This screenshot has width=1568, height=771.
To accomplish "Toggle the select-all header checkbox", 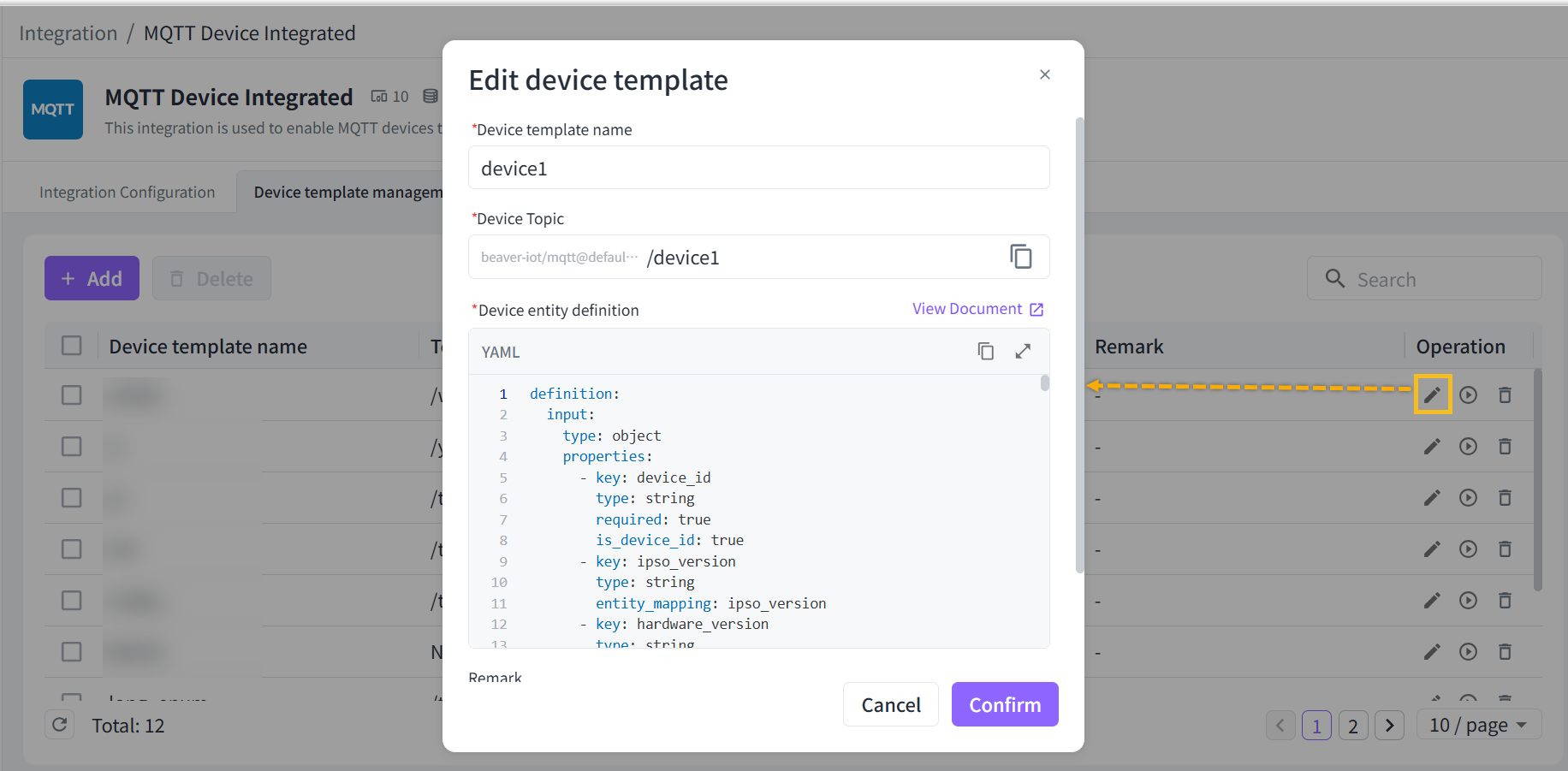I will [72, 346].
